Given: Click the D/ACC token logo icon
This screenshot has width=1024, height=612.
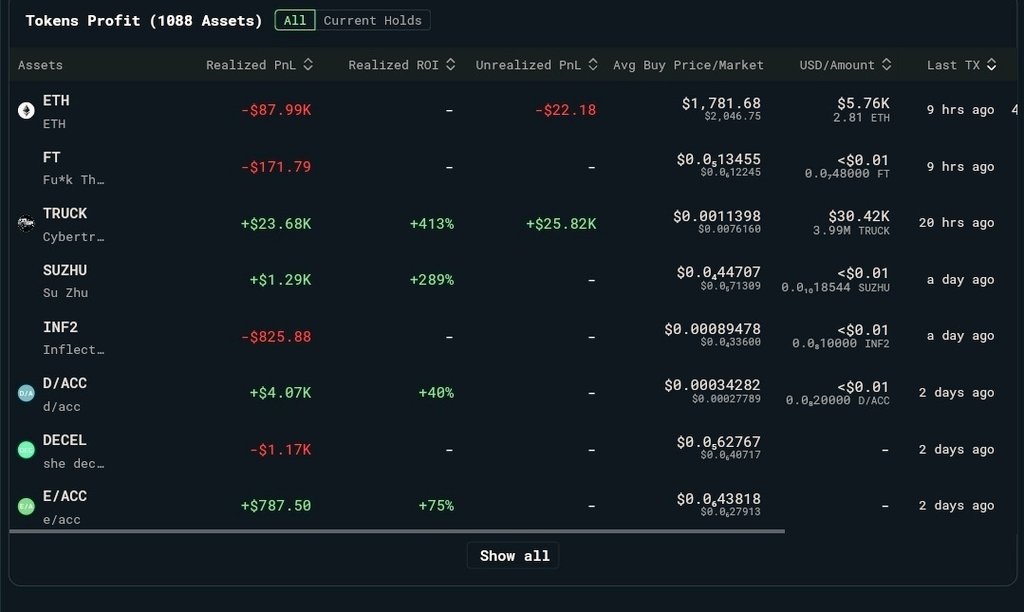Looking at the screenshot, I should [x=26, y=393].
